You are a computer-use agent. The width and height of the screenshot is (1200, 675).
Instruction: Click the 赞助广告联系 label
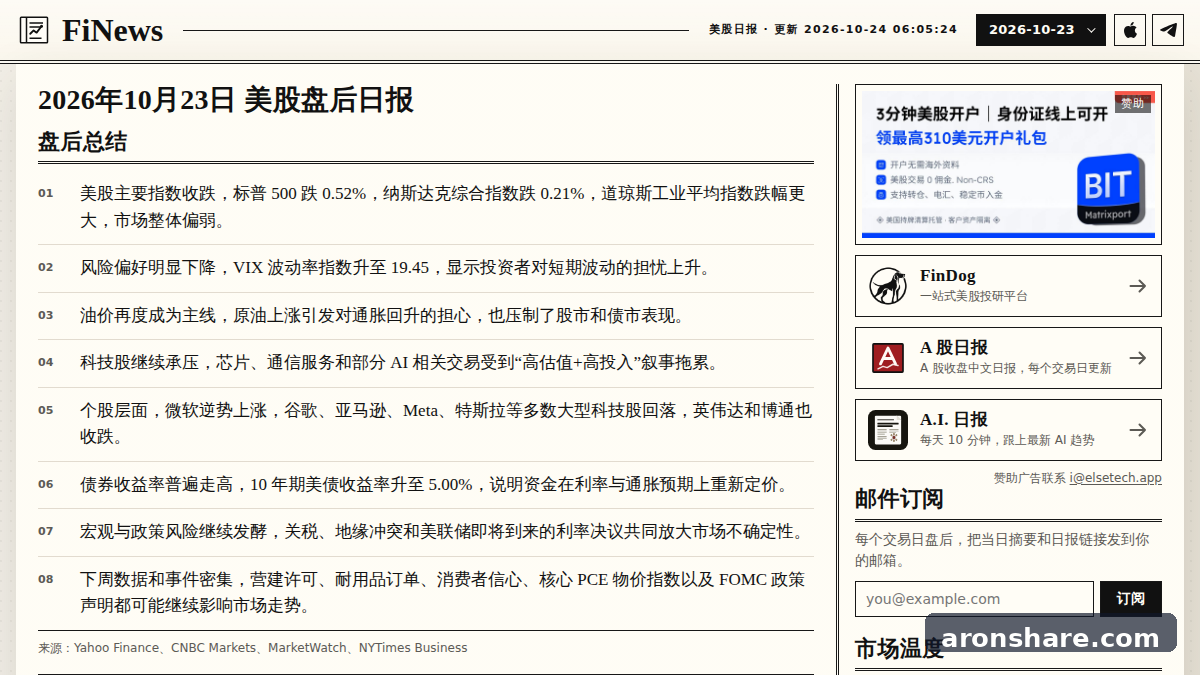tap(1029, 478)
